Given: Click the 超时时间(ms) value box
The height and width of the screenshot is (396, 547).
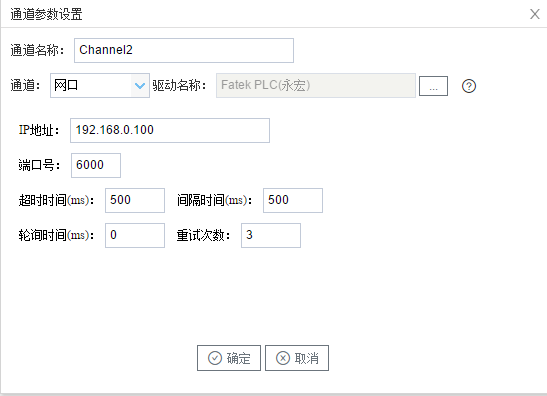Looking at the screenshot, I should click(x=135, y=201).
